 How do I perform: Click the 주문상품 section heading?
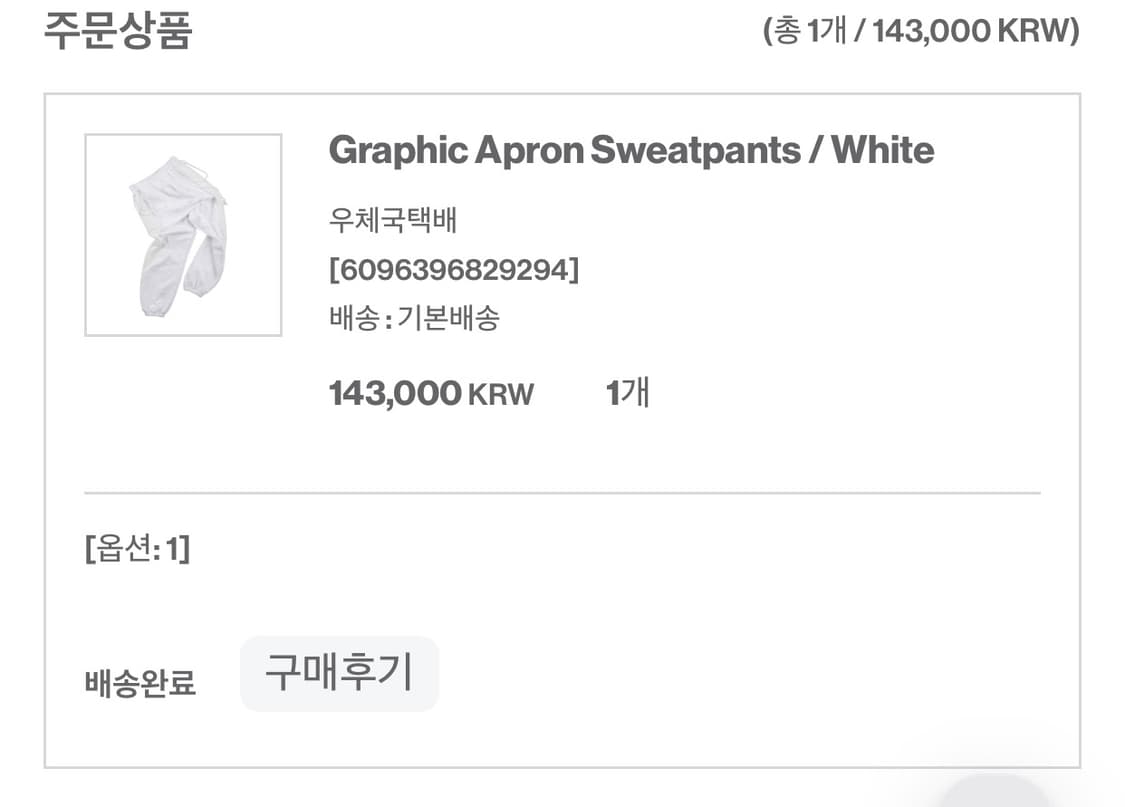[118, 31]
